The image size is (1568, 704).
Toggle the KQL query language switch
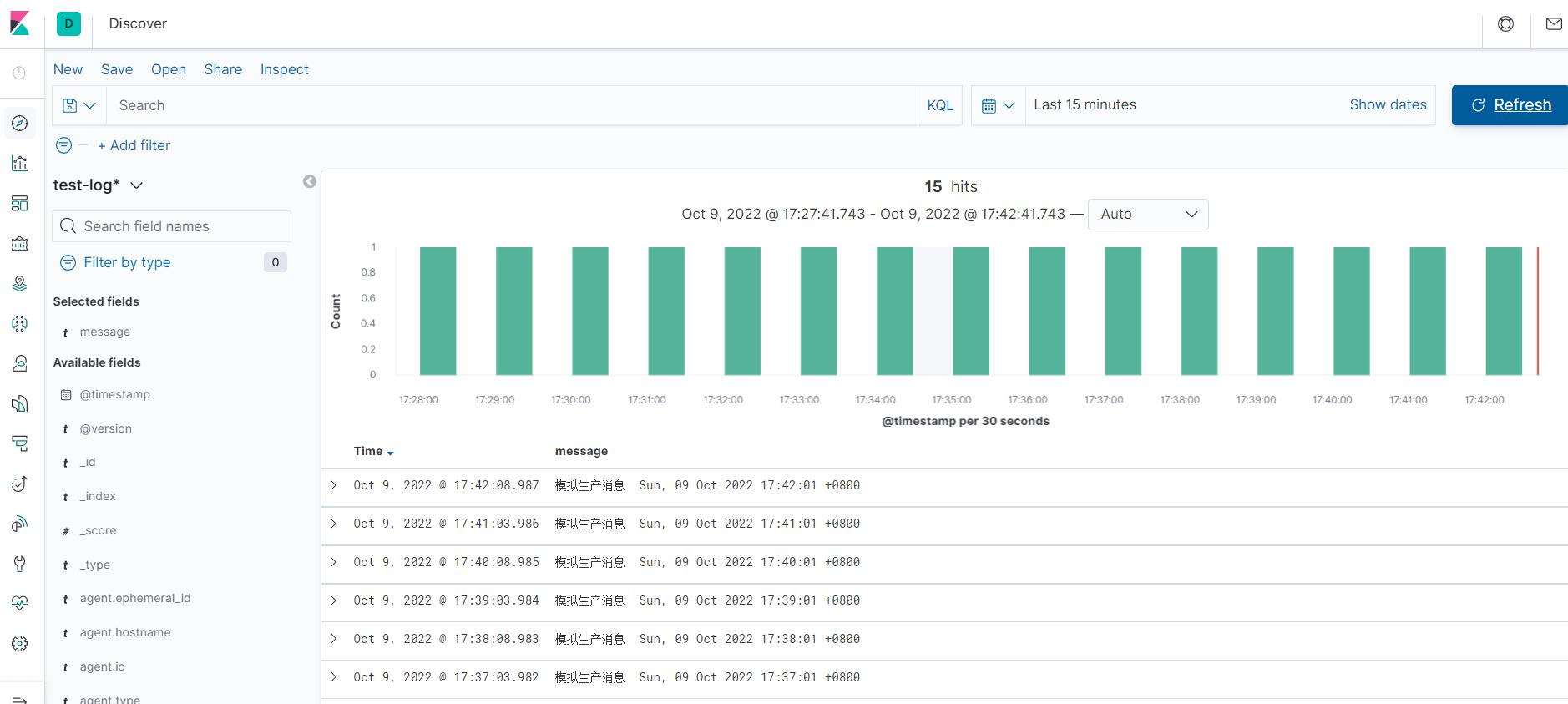click(x=939, y=105)
